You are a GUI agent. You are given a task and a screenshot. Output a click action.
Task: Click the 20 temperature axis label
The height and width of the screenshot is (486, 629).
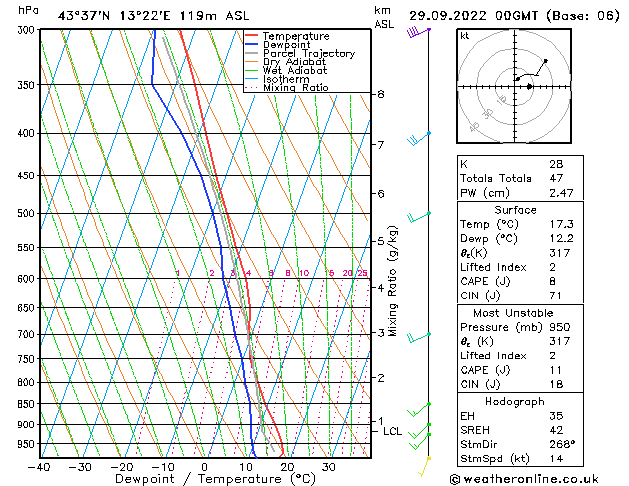coord(287,467)
